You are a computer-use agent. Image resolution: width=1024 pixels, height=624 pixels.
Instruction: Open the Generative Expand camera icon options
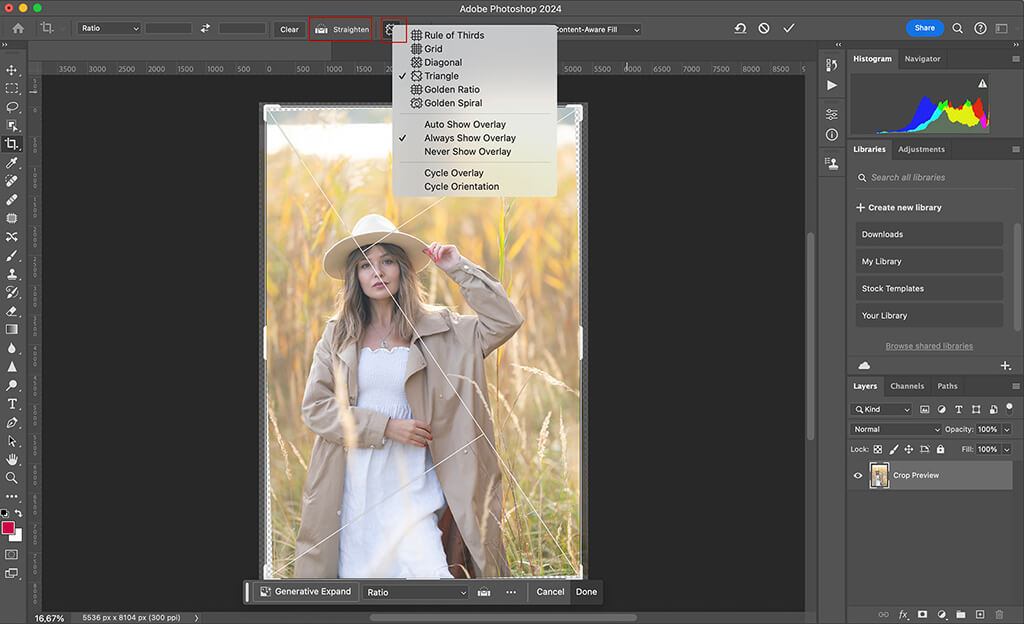[484, 592]
